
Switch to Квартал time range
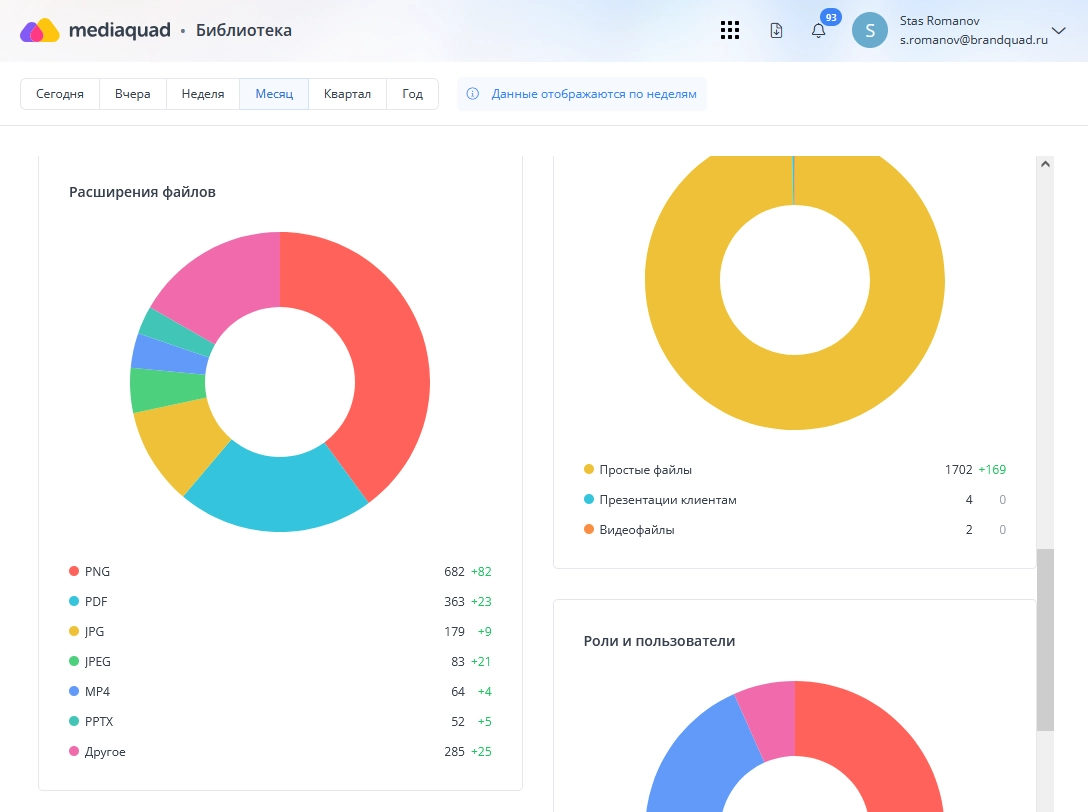pyautogui.click(x=347, y=94)
